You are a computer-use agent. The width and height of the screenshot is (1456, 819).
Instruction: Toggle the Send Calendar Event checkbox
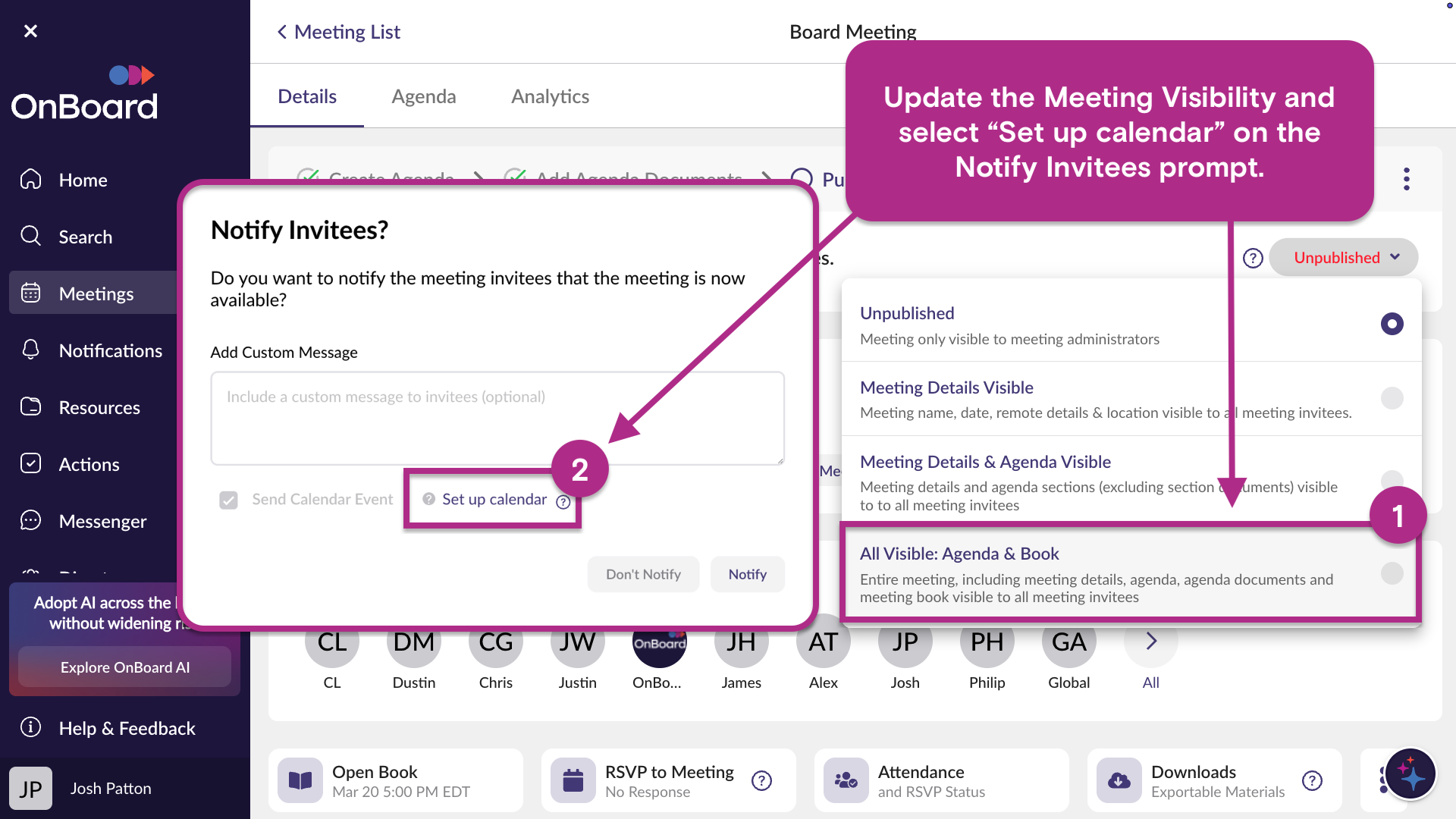click(x=228, y=500)
